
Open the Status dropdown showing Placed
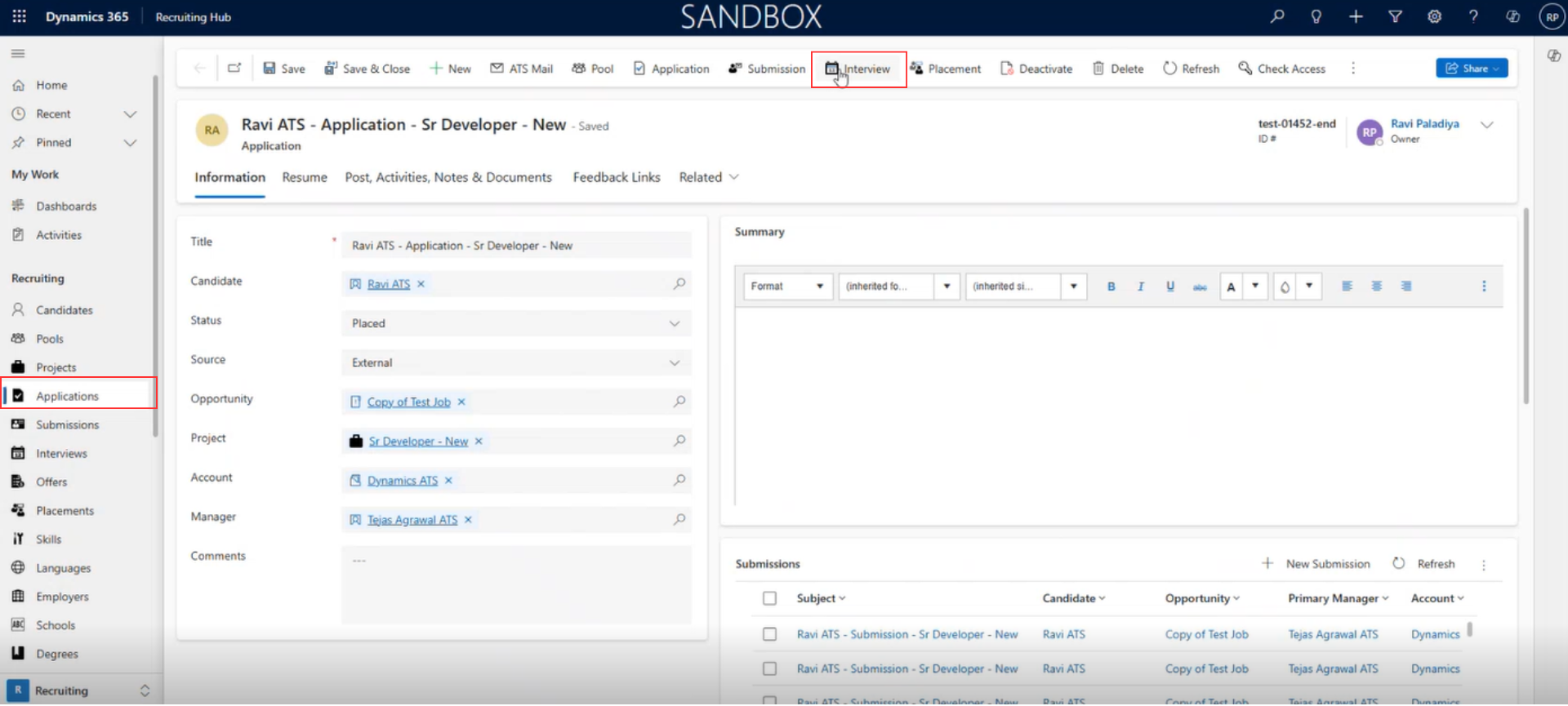pyautogui.click(x=516, y=323)
